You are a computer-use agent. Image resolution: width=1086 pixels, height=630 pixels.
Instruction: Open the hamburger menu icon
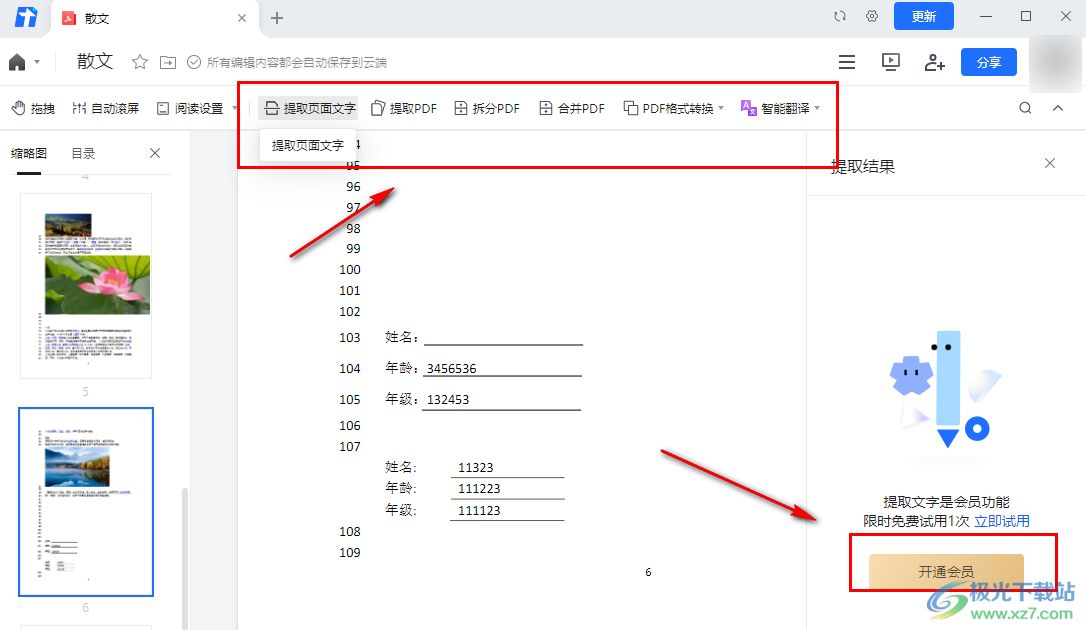point(846,62)
